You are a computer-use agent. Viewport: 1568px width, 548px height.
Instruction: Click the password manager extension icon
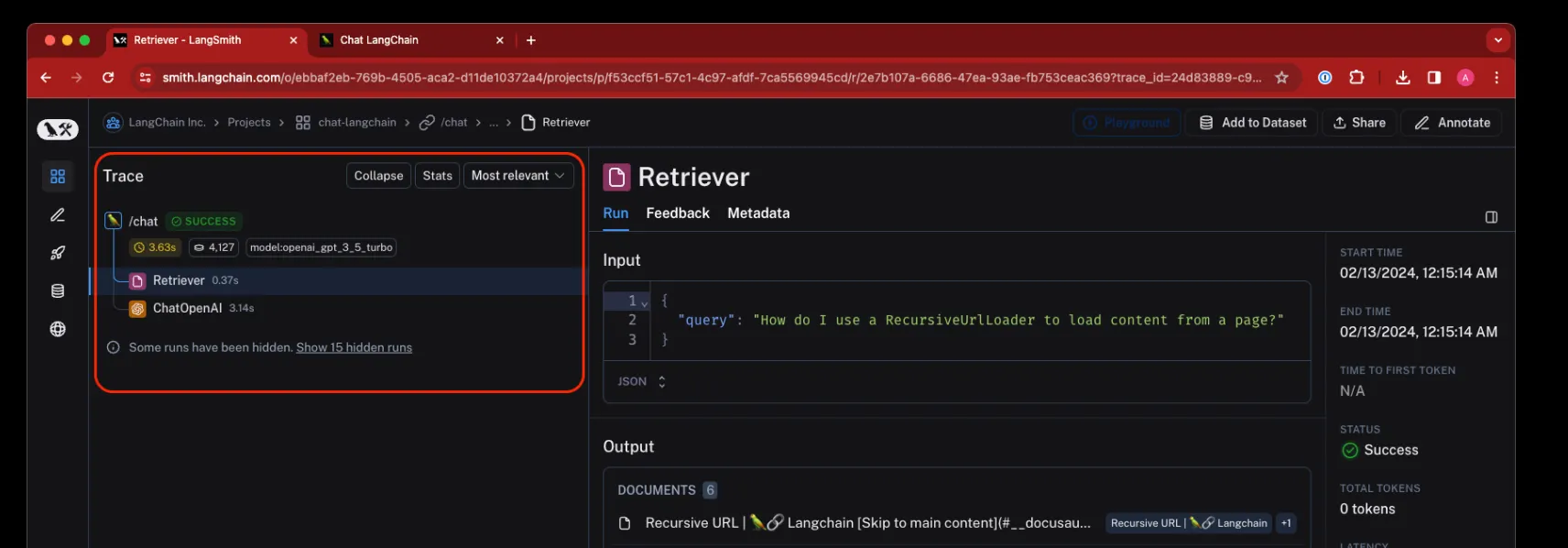coord(1324,78)
